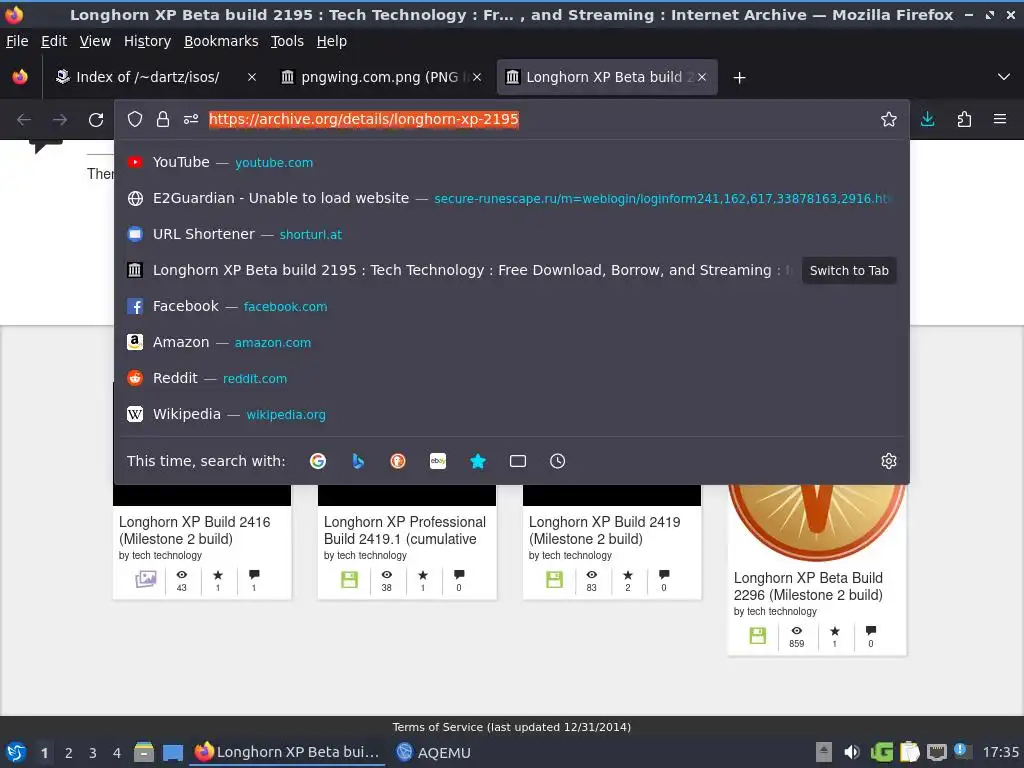Choose Facebook suggestion
1024x768 pixels.
511,306
